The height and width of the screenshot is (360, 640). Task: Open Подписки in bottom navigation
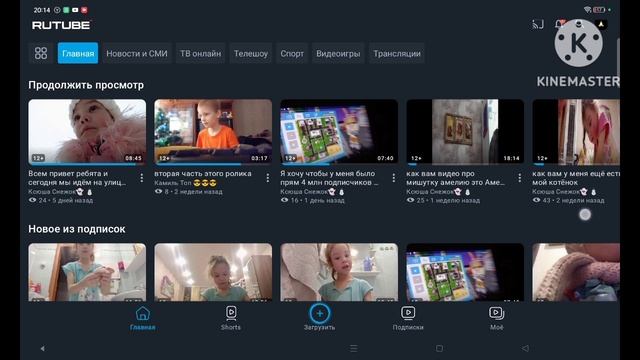click(408, 319)
